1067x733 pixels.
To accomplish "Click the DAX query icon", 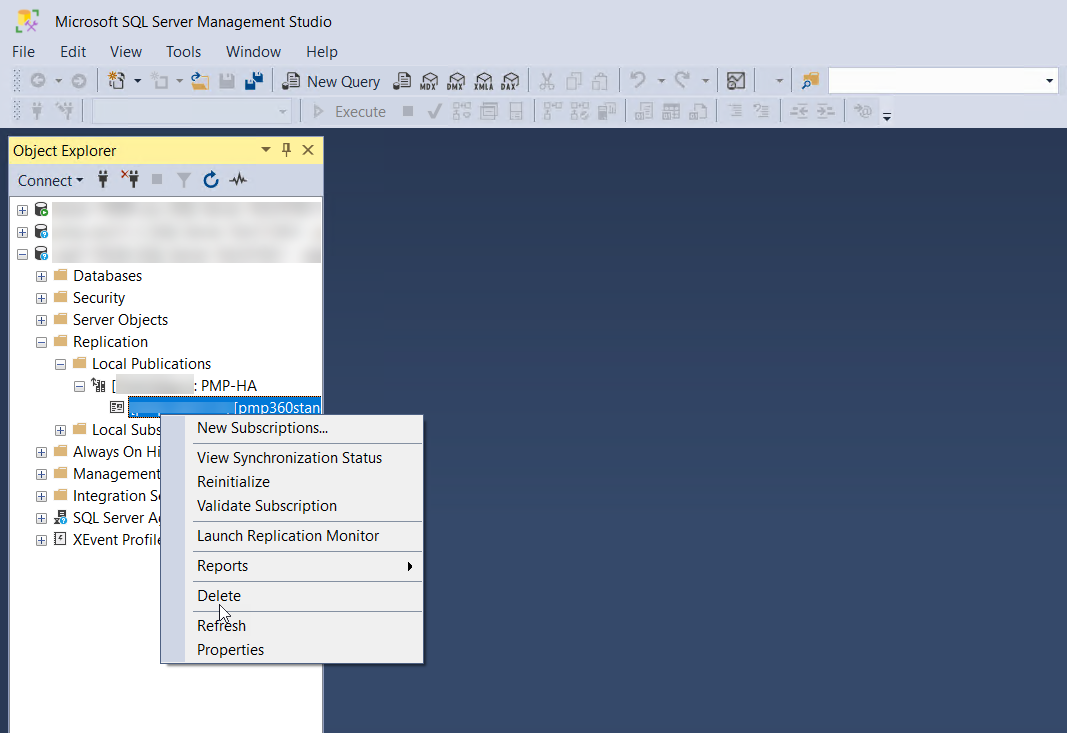I will 510,81.
